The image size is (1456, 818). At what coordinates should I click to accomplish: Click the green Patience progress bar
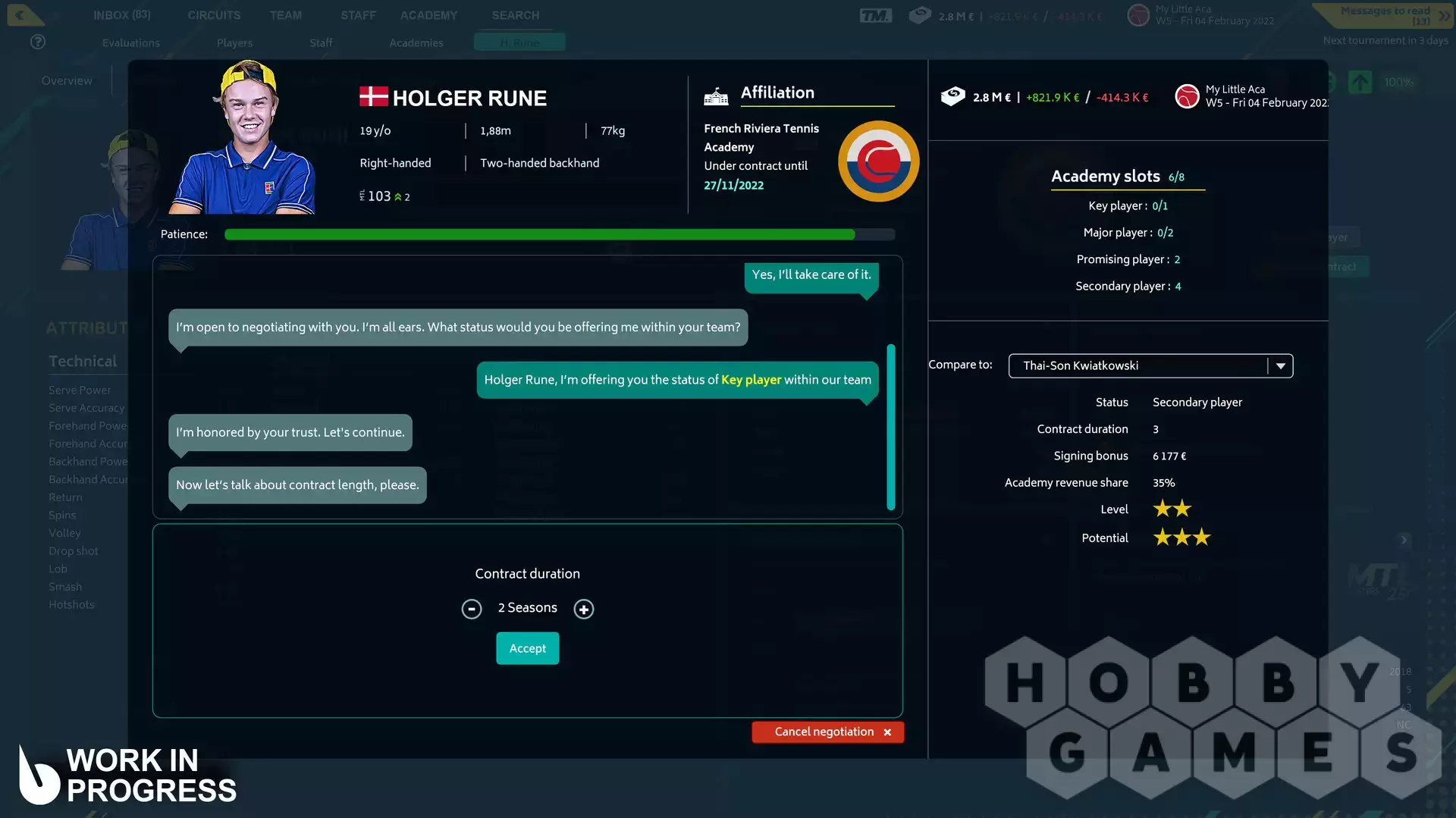539,234
